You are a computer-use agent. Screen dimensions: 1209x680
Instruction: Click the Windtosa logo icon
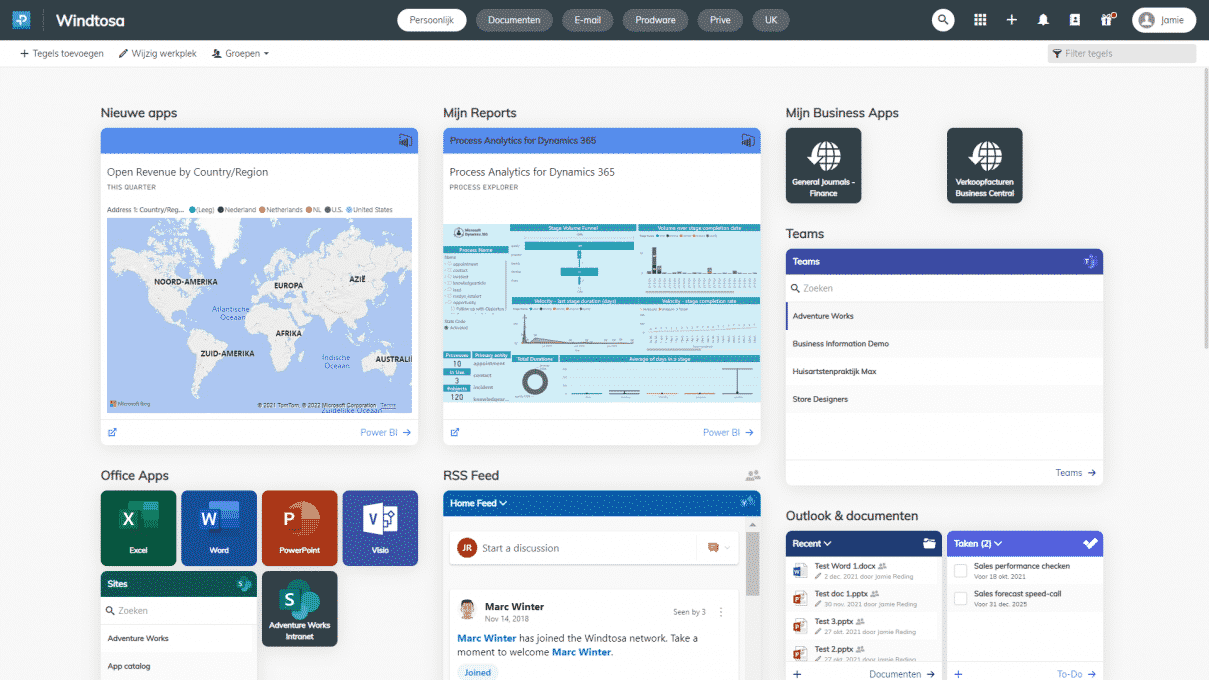click(21, 20)
